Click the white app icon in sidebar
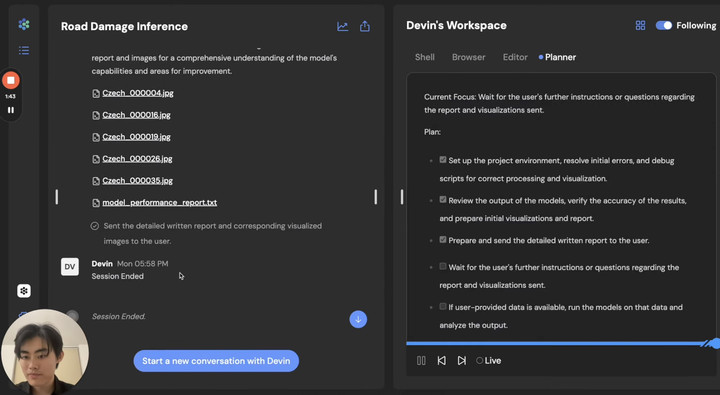 [x=24, y=291]
